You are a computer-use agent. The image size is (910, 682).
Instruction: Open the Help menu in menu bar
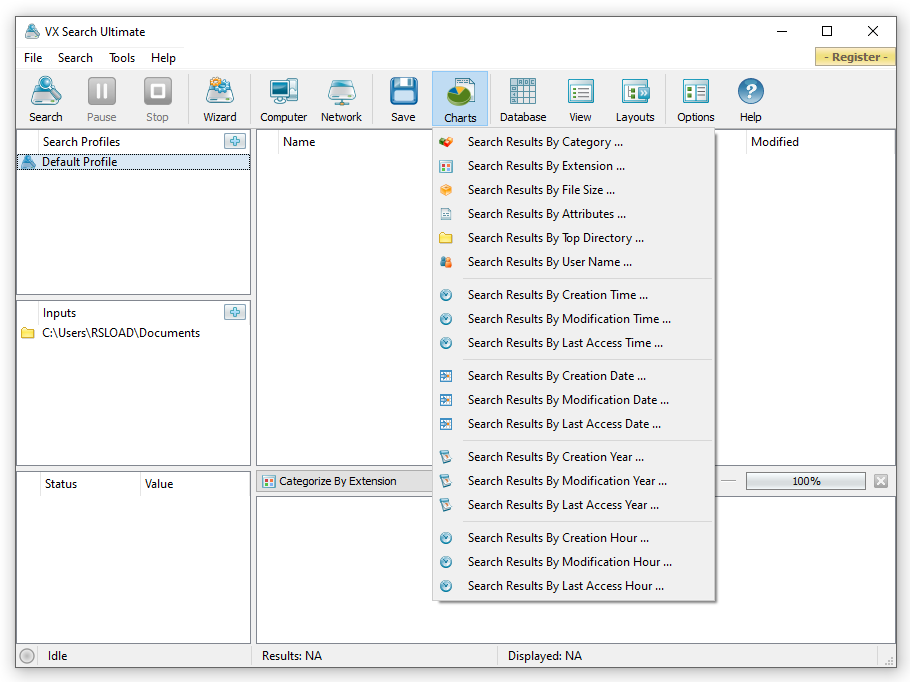pos(163,58)
